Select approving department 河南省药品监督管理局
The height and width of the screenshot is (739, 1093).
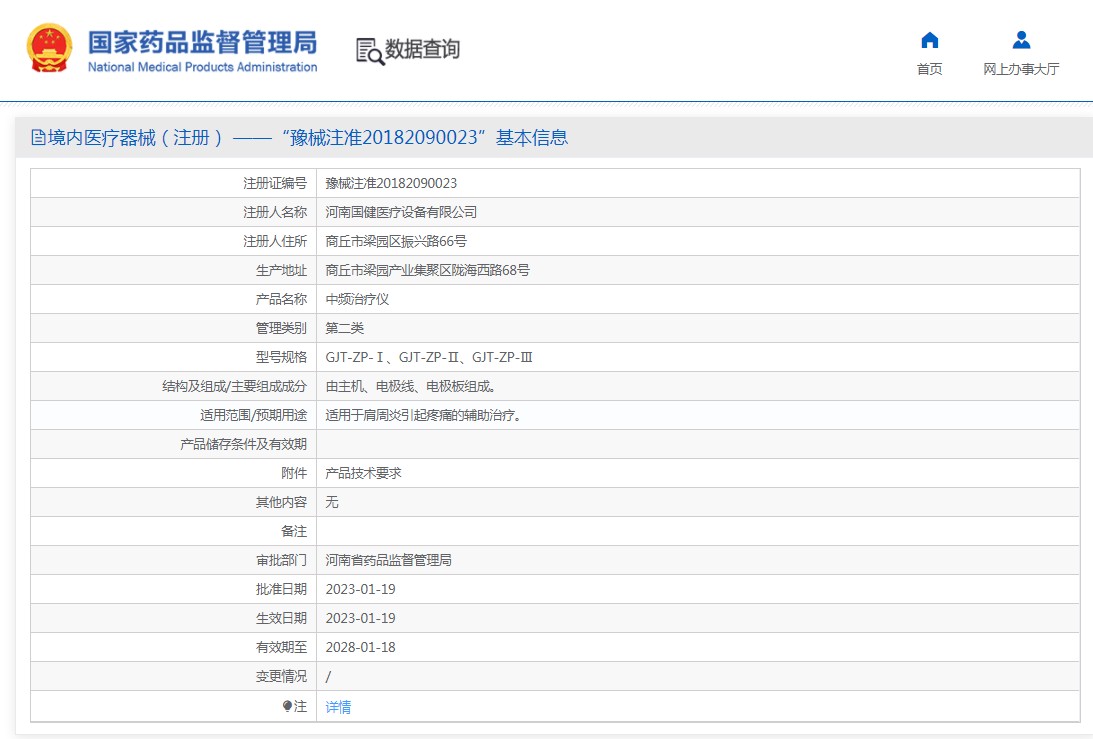tap(388, 561)
